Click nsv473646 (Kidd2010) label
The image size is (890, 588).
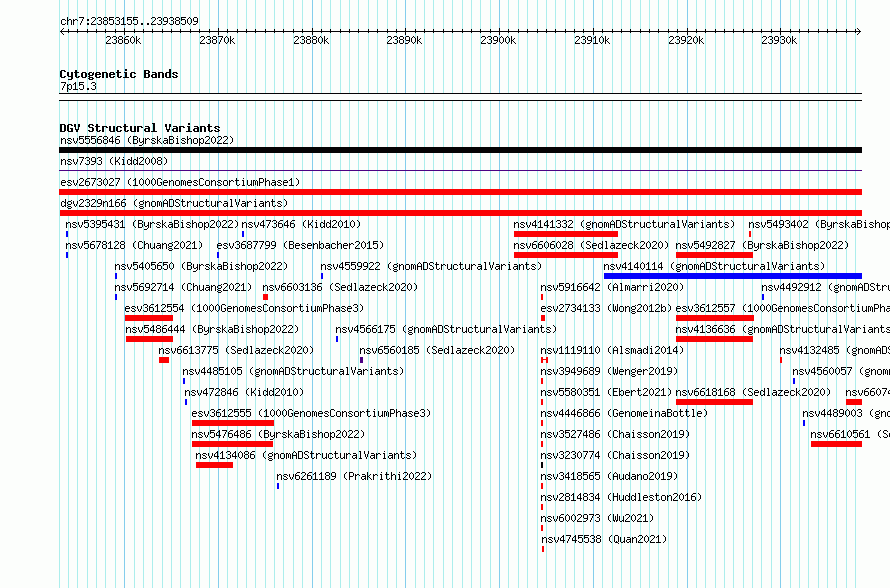point(301,224)
